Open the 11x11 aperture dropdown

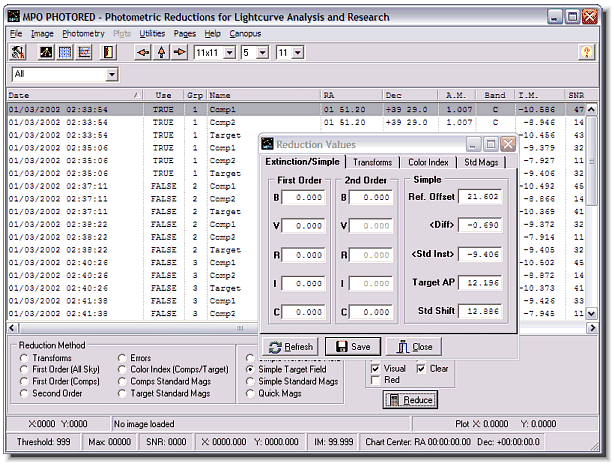pos(230,52)
